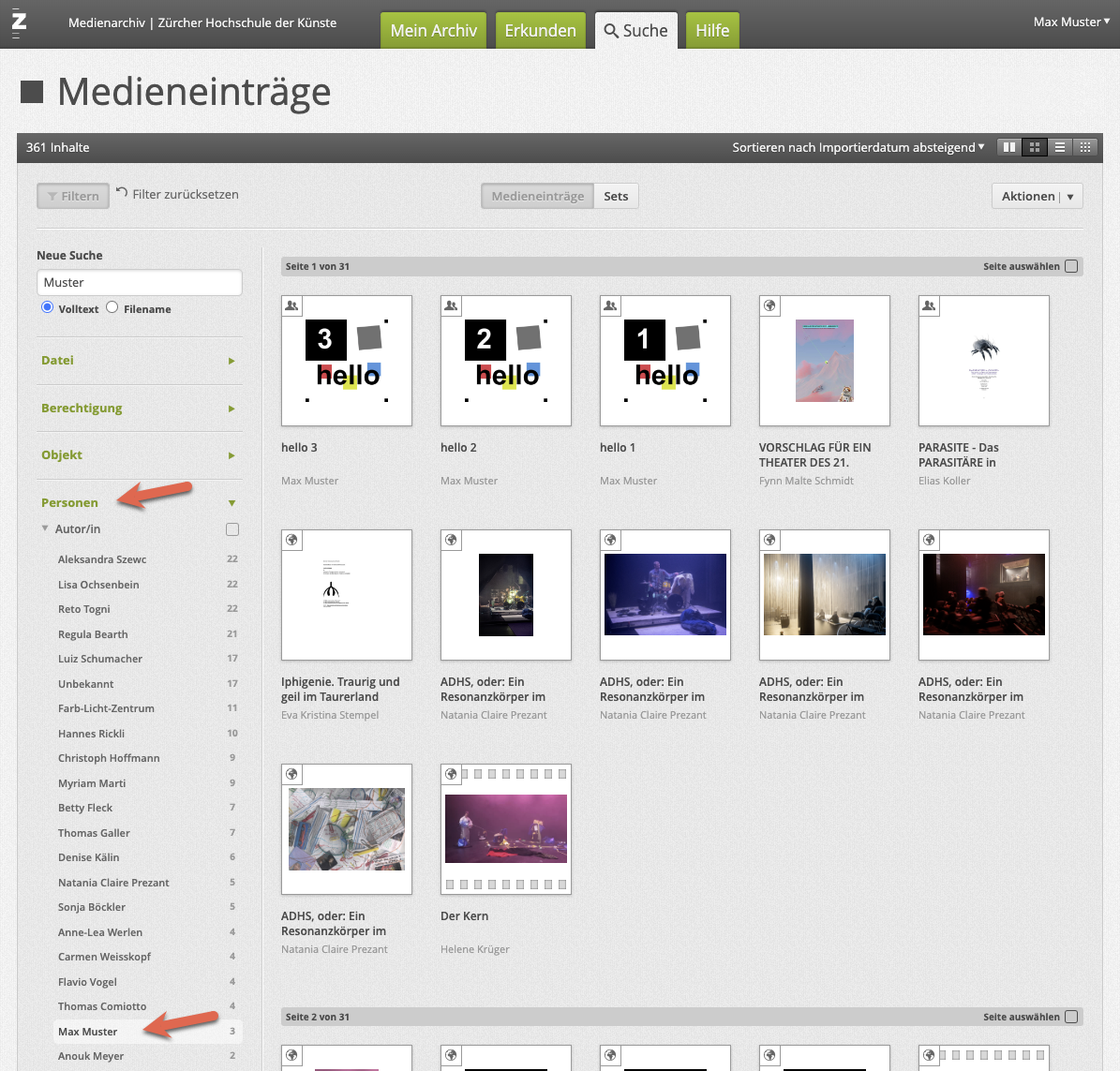Click the globe icon on Der Kern entry
This screenshot has height=1071, width=1120.
(452, 774)
